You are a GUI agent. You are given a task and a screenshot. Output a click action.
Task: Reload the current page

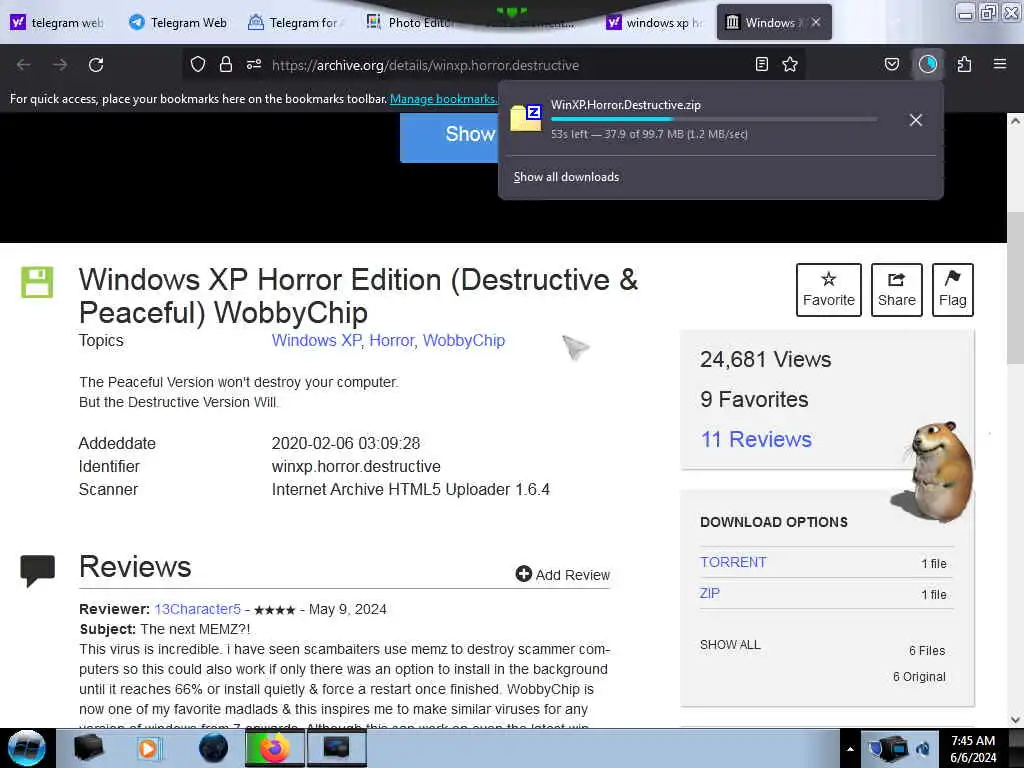click(x=96, y=65)
